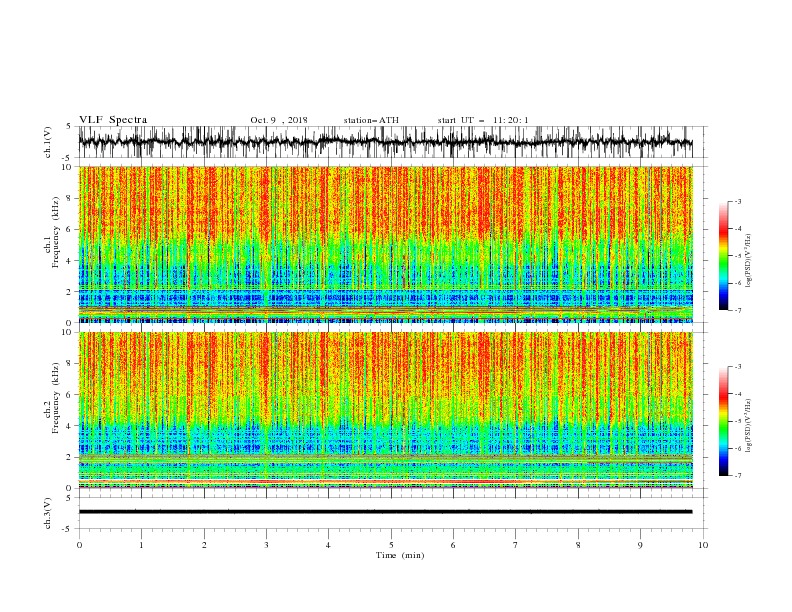Click time axis tick label "5" on bottom axis
The height and width of the screenshot is (612, 792).
pos(391,545)
